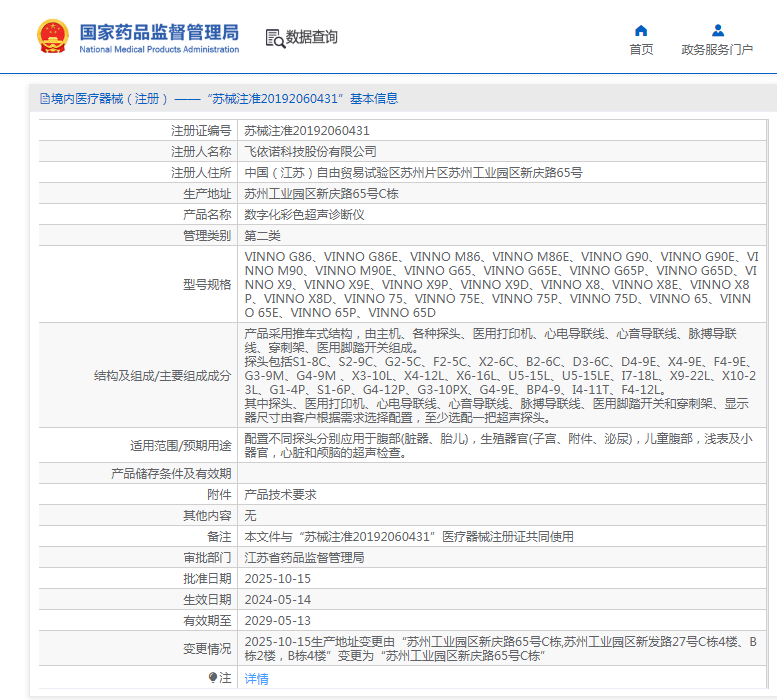Click the 首页 house icon

(x=641, y=30)
